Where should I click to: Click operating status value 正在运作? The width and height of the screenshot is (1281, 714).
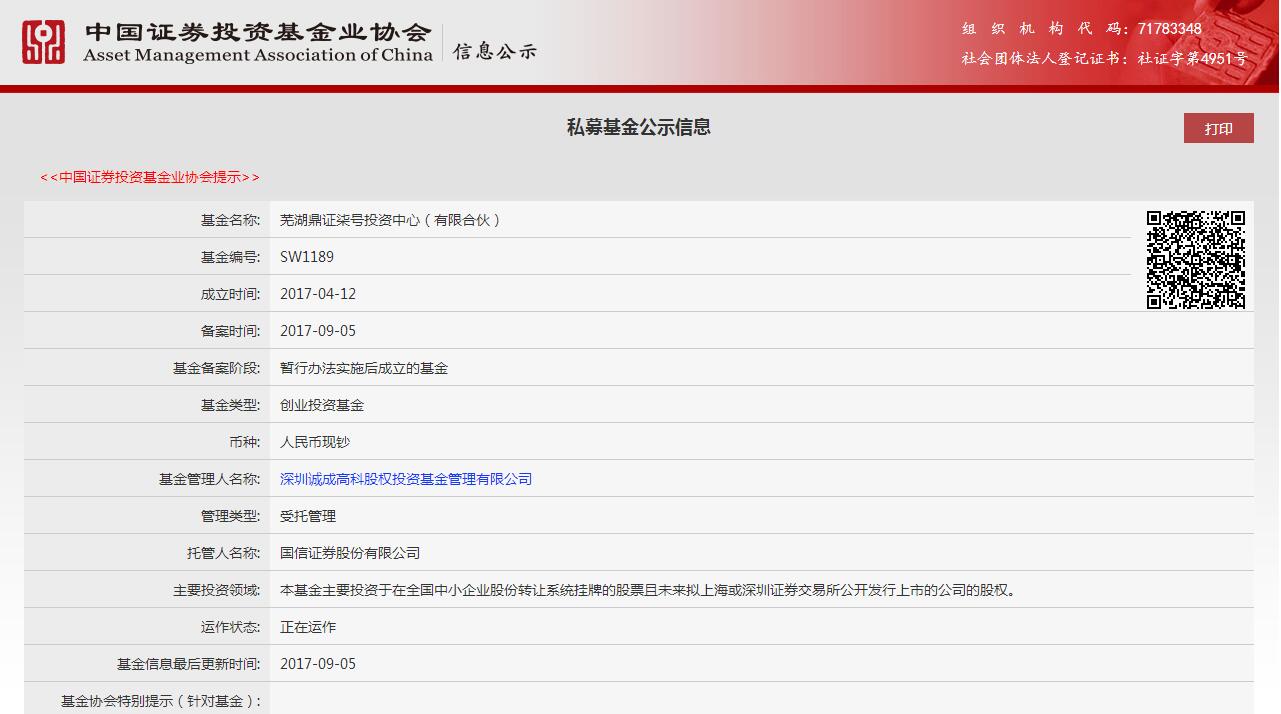(308, 627)
